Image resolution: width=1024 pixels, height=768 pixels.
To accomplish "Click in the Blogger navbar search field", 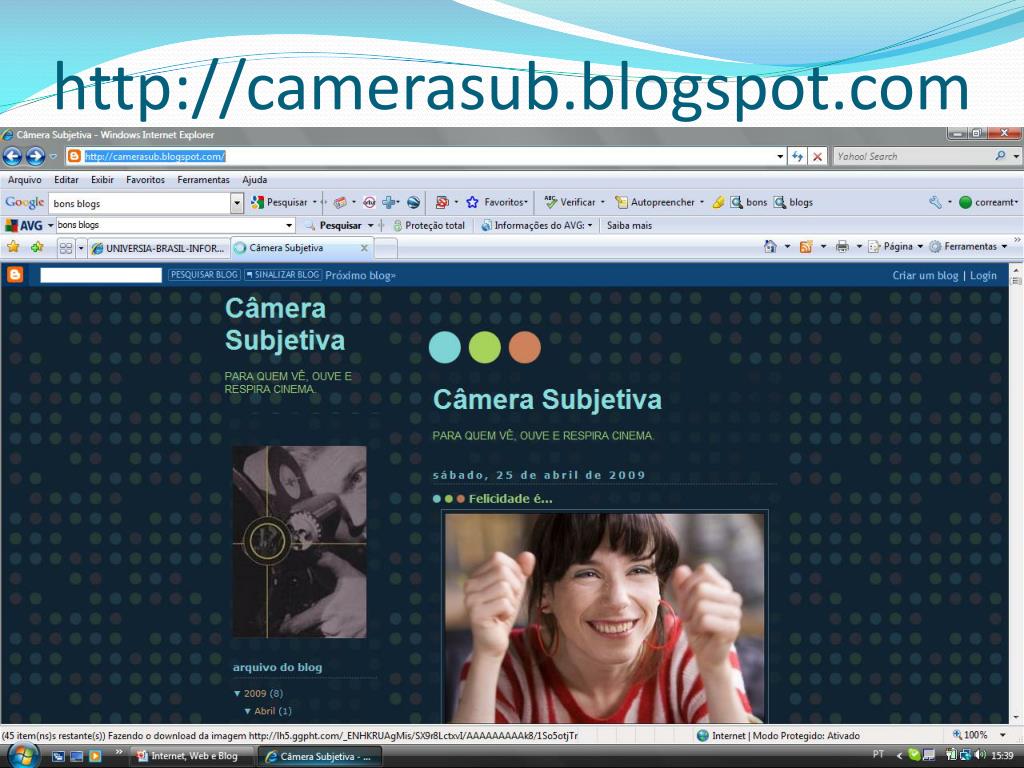I will pos(101,275).
